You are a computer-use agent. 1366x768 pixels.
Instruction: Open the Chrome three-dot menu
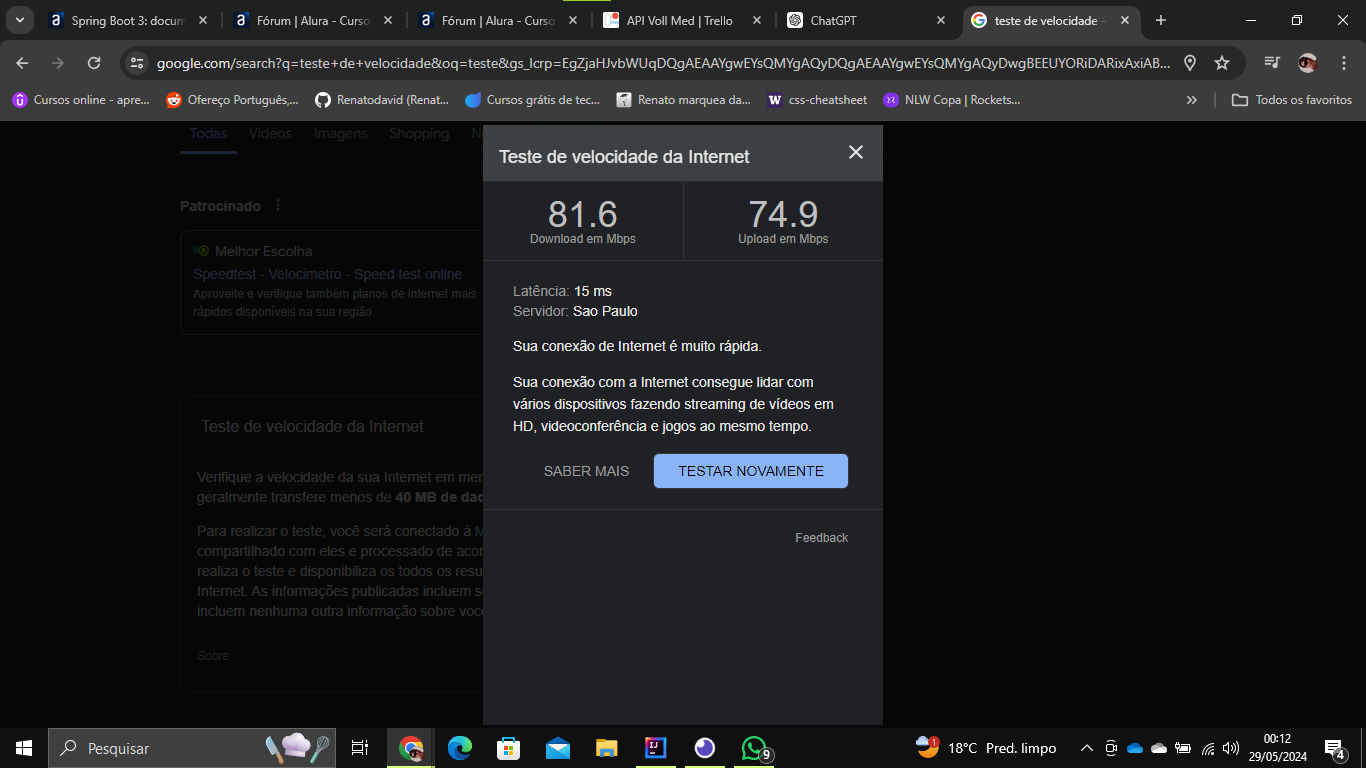tap(1343, 63)
